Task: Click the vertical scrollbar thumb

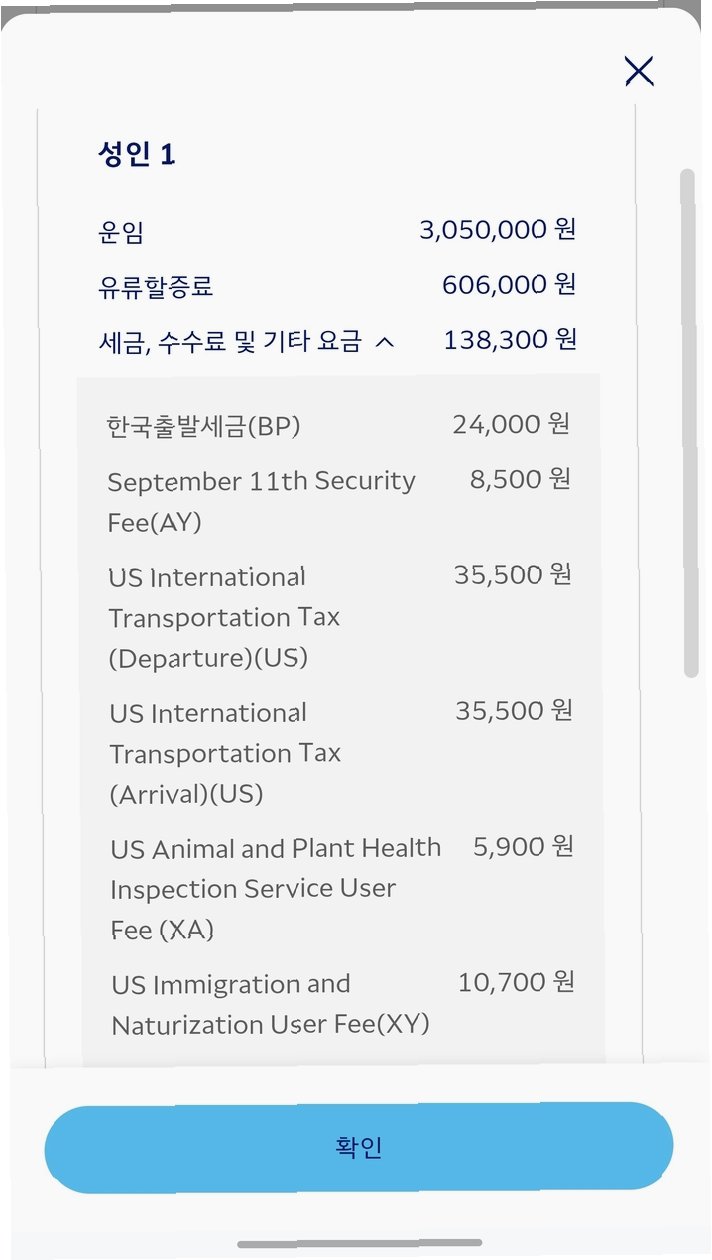Action: [x=688, y=423]
